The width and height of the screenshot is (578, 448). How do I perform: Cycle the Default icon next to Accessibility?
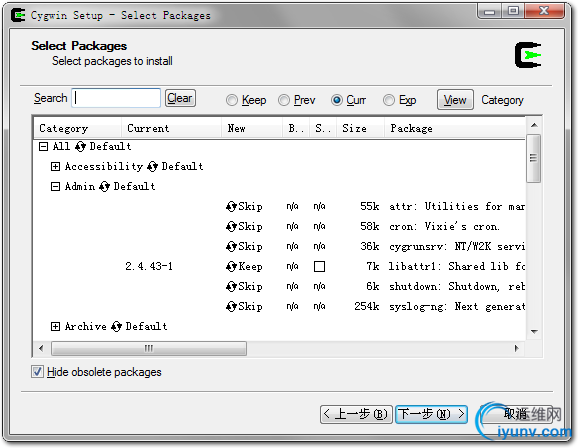152,167
